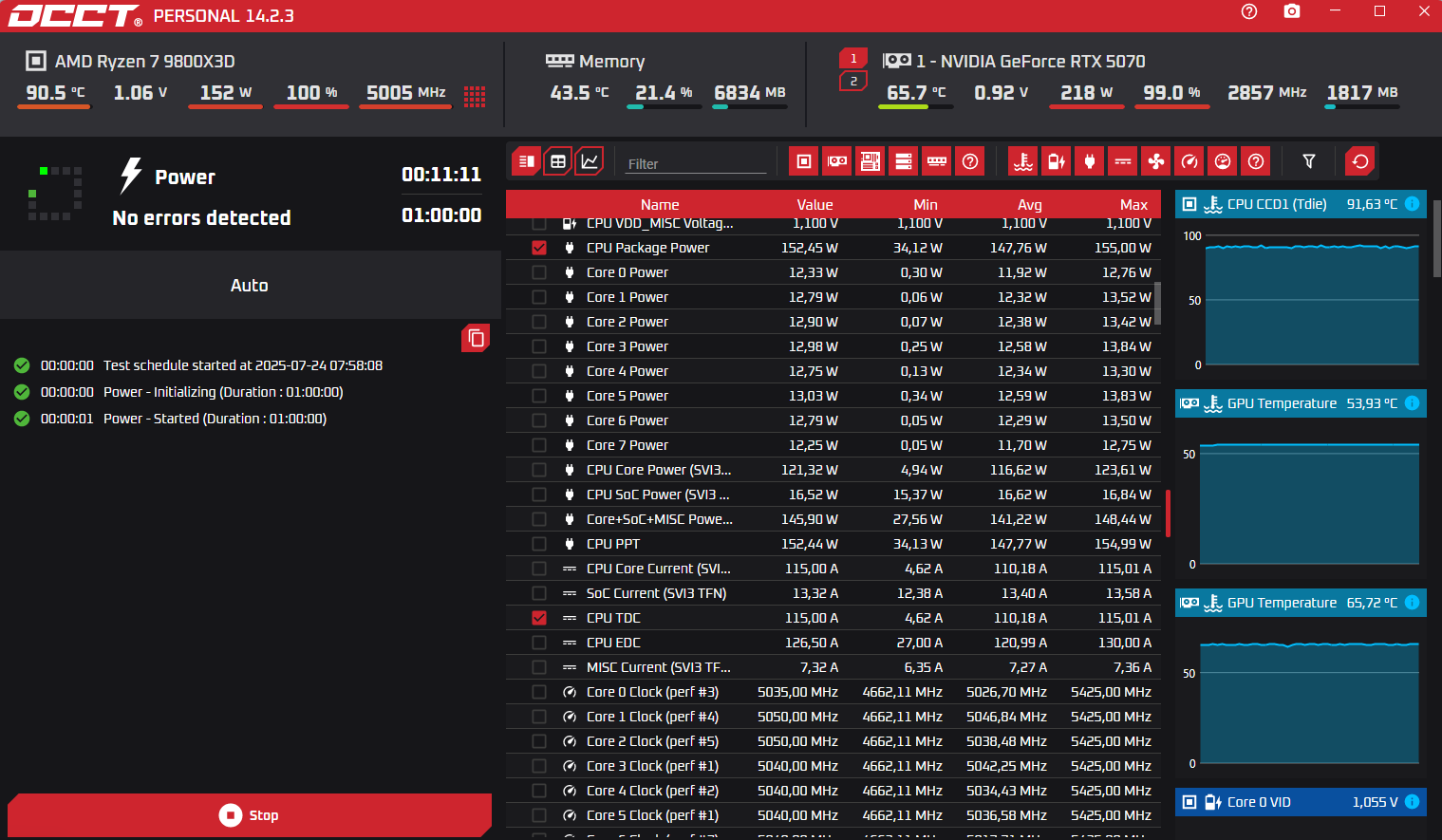Check the Core 0 Clock (perf #3) checkbox

[x=539, y=692]
